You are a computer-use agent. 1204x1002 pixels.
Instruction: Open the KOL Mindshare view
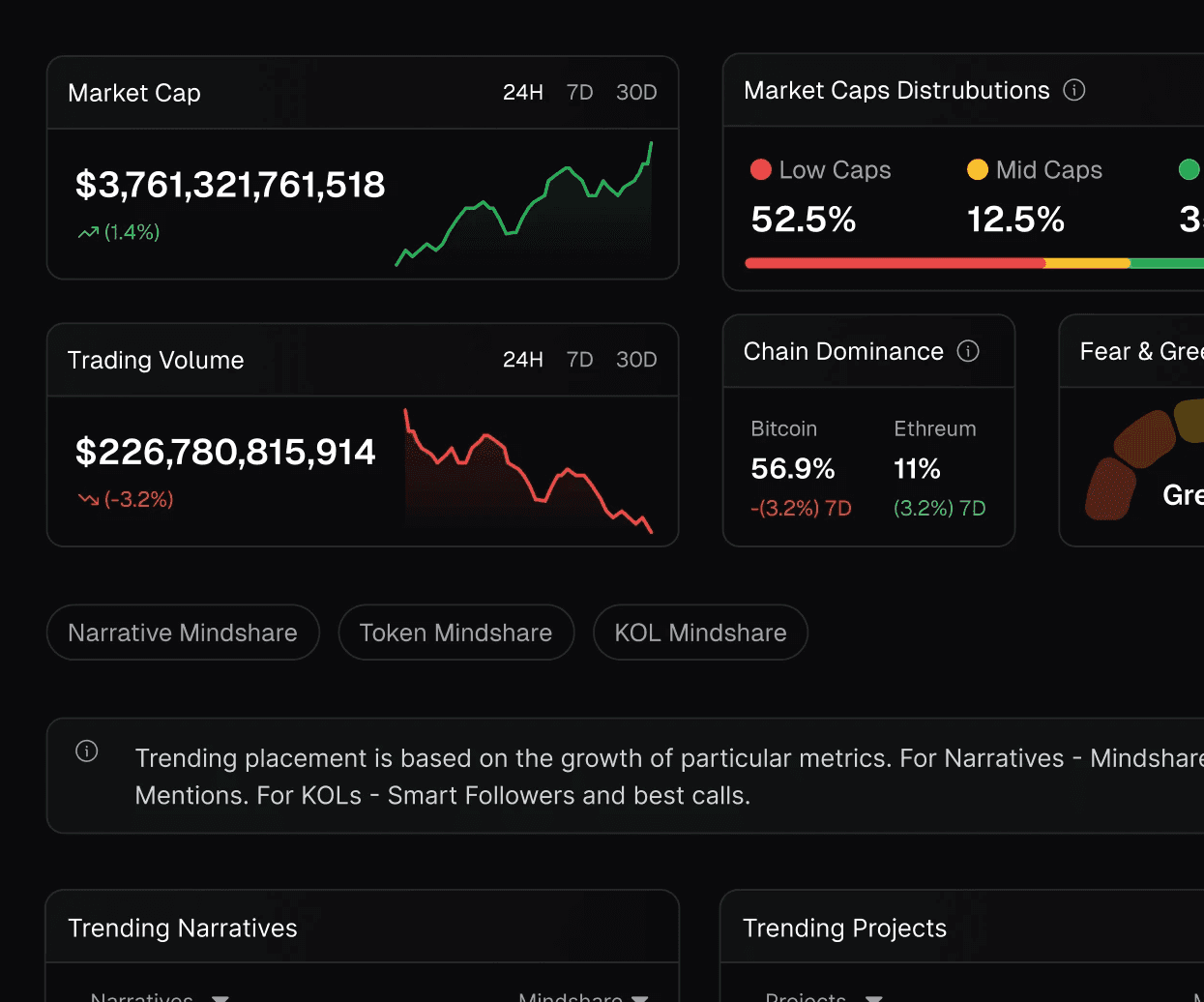coord(701,633)
